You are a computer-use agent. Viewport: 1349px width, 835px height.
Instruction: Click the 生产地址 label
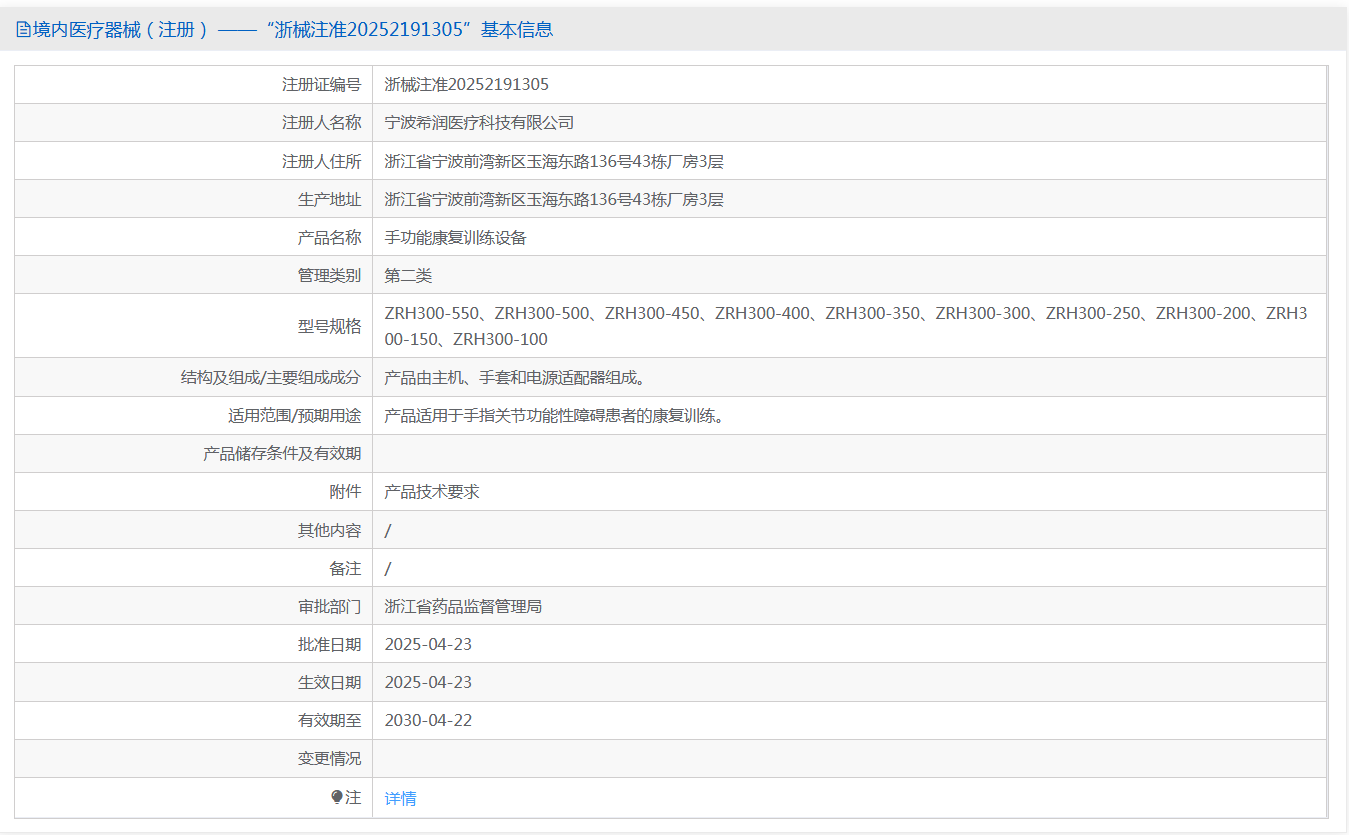[x=329, y=199]
